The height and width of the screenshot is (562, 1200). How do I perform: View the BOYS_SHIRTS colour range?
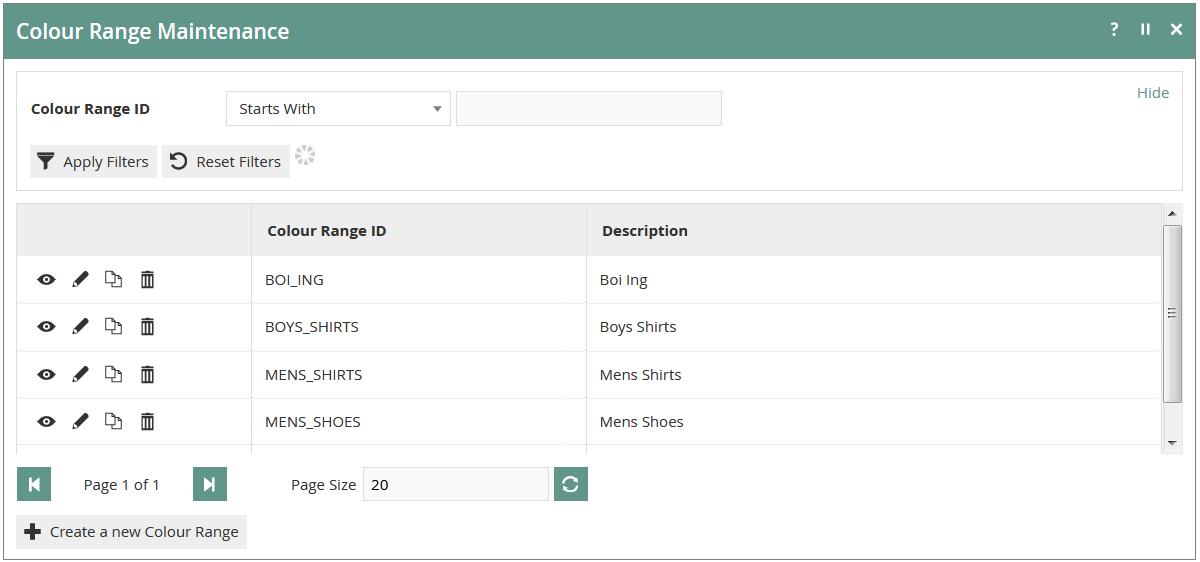click(46, 327)
